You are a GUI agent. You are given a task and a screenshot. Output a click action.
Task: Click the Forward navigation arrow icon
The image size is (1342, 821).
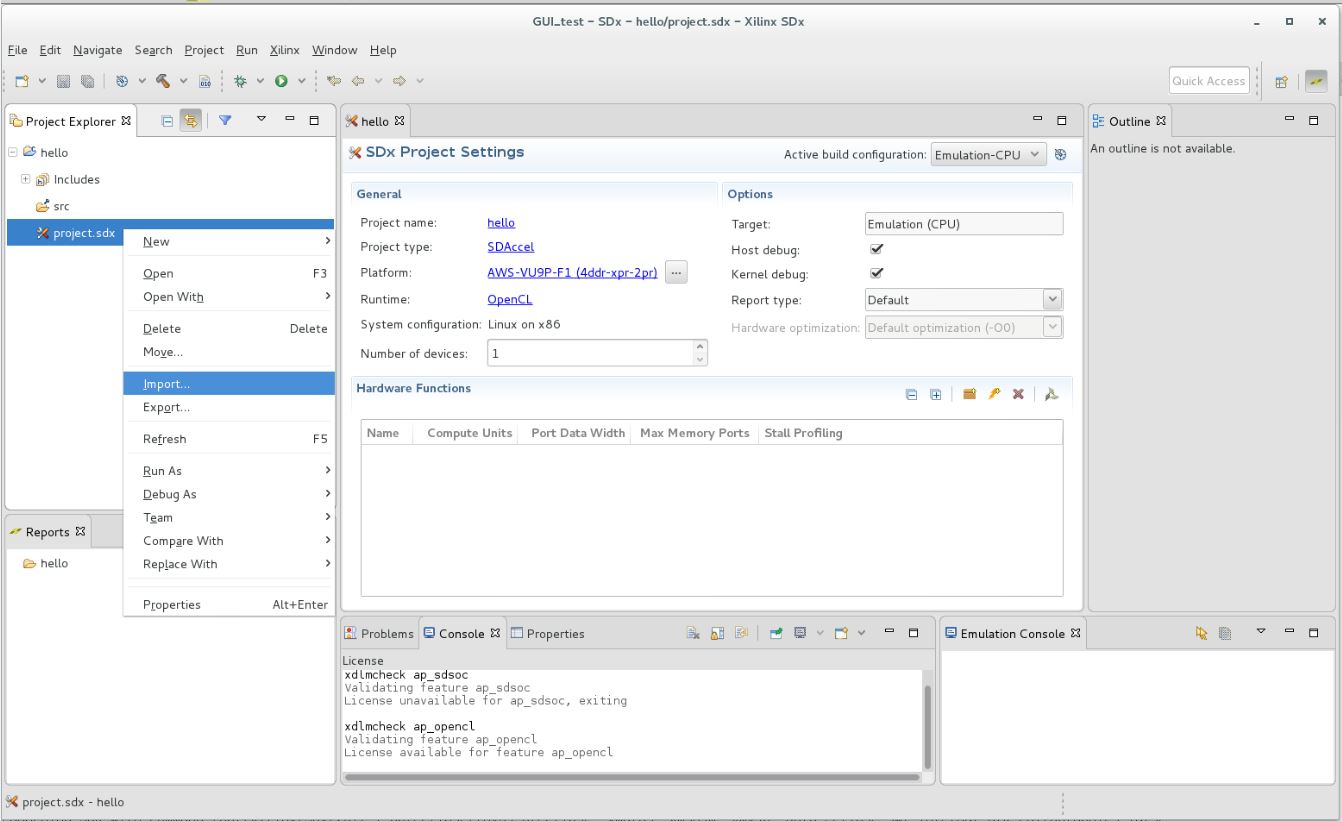click(x=399, y=81)
